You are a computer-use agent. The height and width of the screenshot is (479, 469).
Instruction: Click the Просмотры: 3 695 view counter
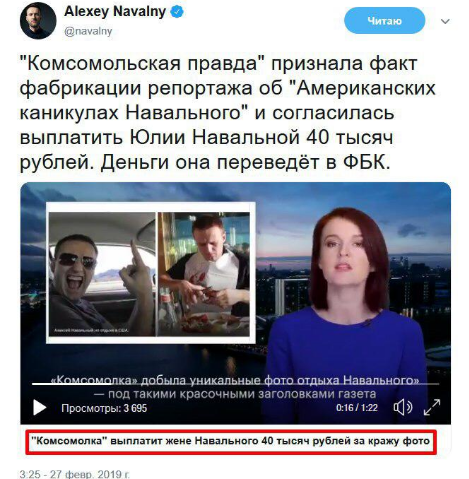coord(104,408)
